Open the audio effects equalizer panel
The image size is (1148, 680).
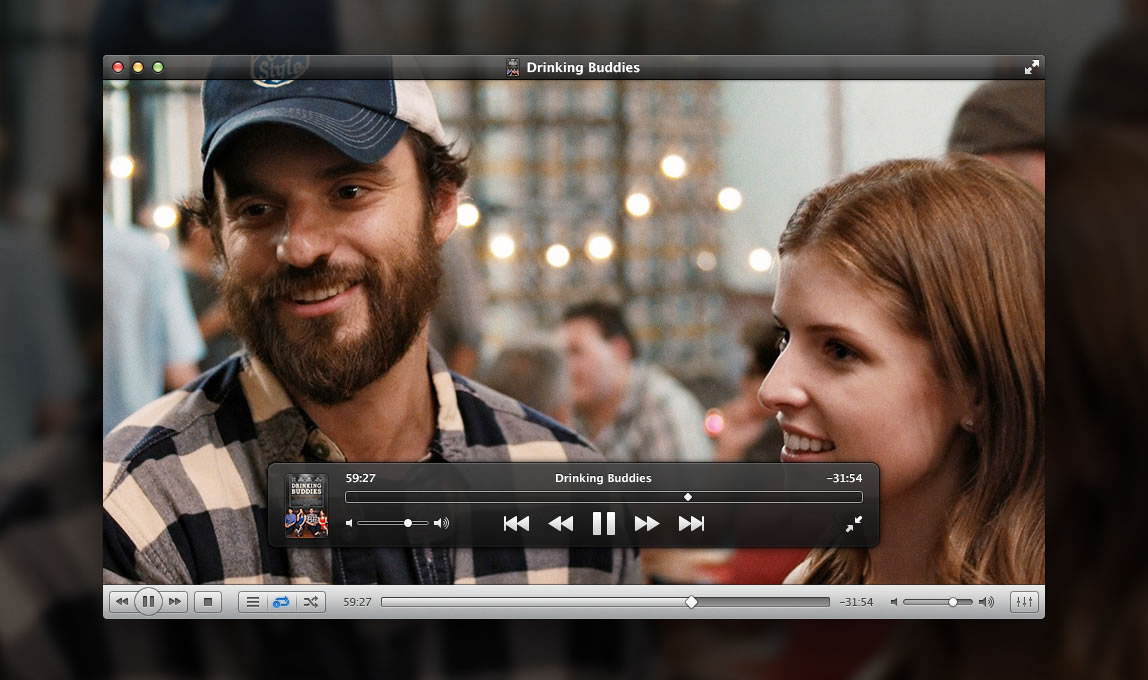(1024, 602)
